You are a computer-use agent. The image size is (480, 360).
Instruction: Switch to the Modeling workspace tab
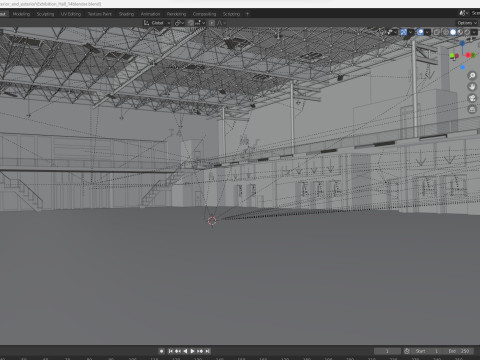(21, 14)
